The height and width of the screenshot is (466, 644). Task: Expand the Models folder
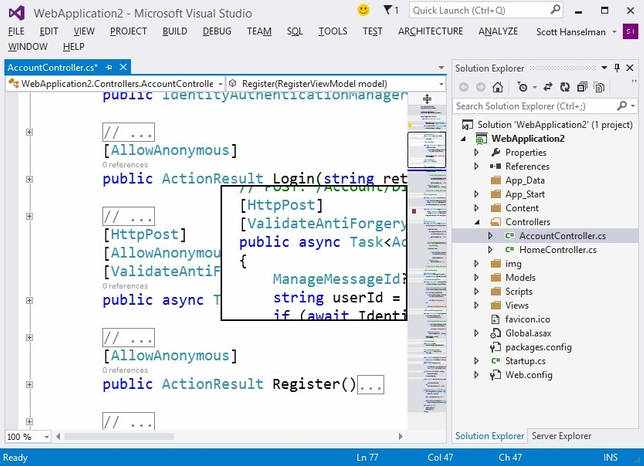(476, 278)
